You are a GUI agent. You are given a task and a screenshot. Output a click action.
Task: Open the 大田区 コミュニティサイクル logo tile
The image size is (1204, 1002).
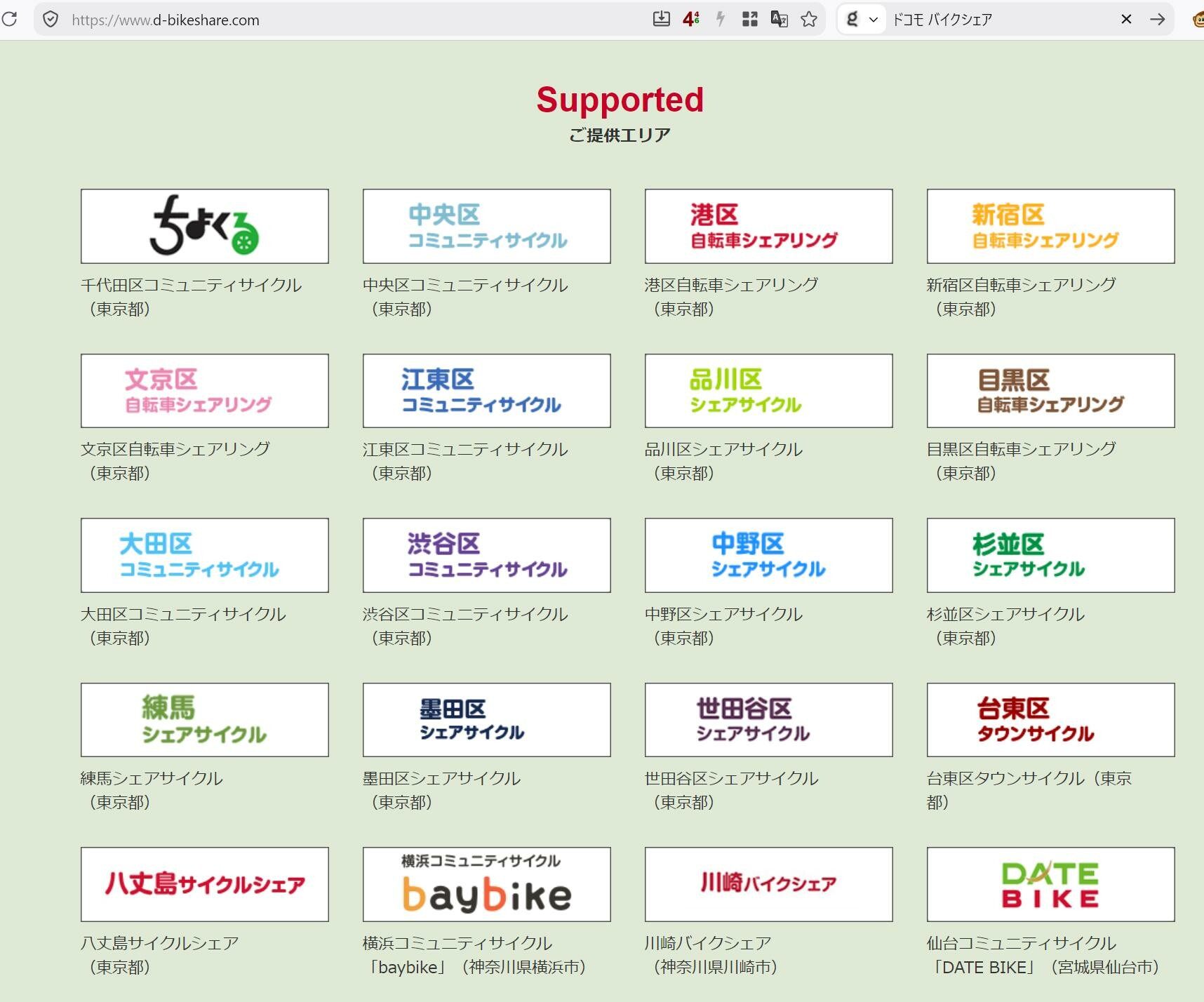[205, 555]
